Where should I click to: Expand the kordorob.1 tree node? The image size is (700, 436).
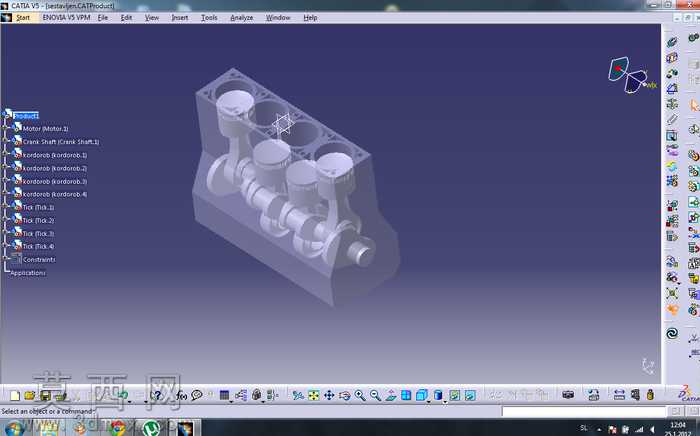[5, 154]
